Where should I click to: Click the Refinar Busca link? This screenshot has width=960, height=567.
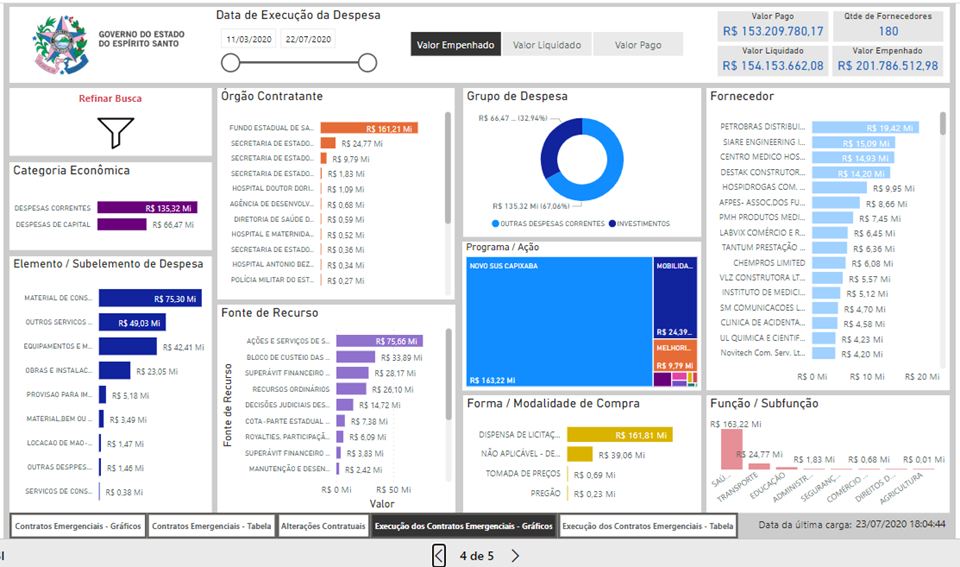(110, 99)
